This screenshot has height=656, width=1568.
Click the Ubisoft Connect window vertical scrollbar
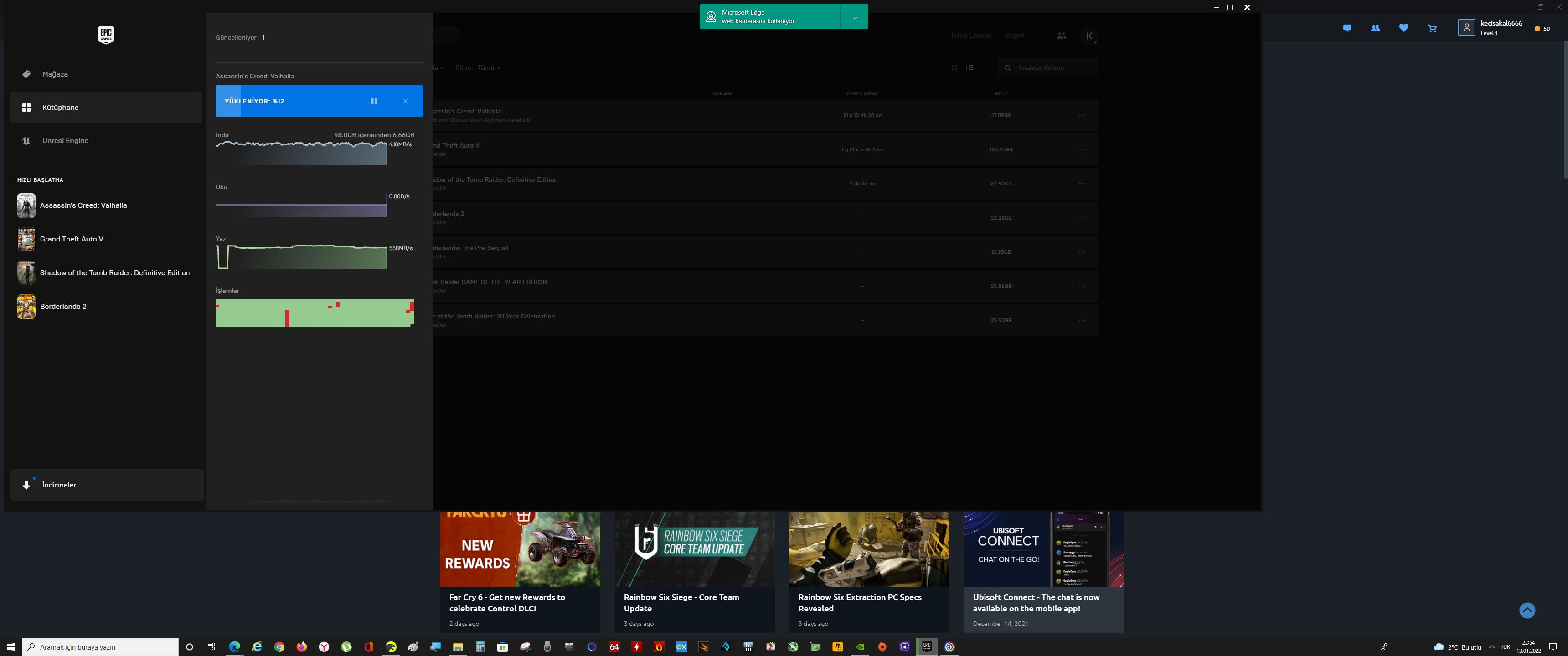1565,109
